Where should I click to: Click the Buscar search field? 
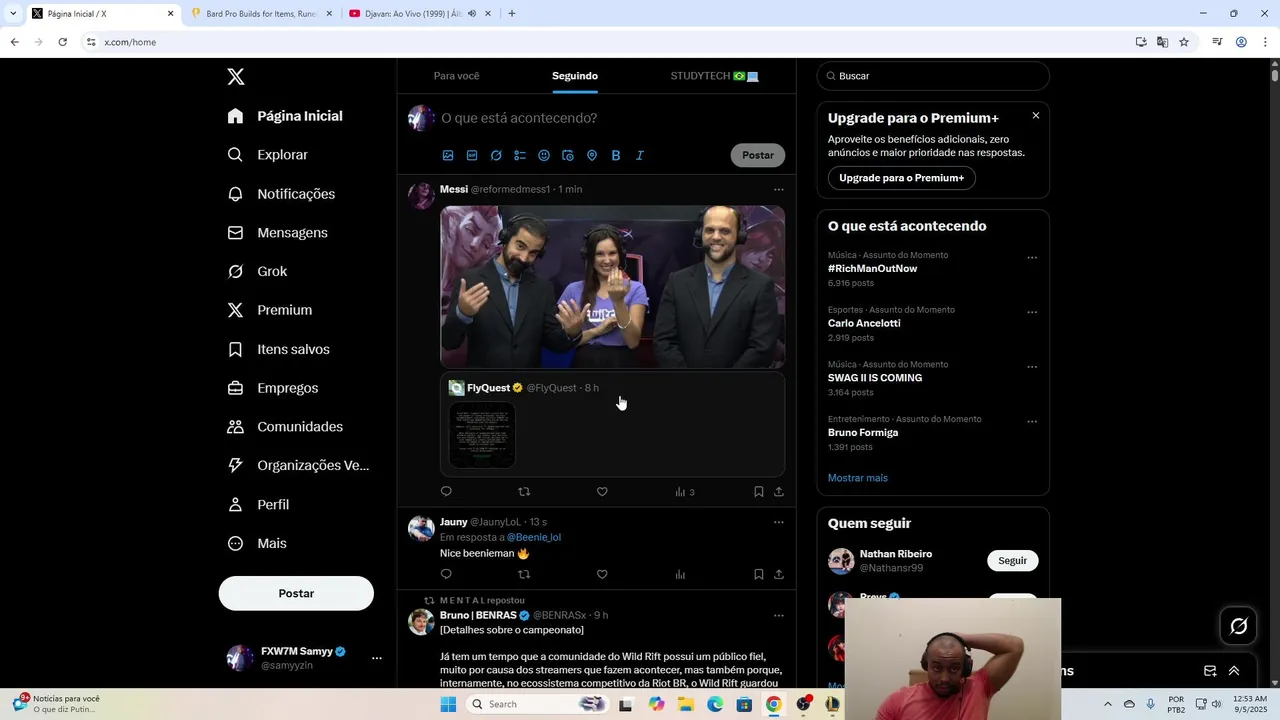coord(933,76)
